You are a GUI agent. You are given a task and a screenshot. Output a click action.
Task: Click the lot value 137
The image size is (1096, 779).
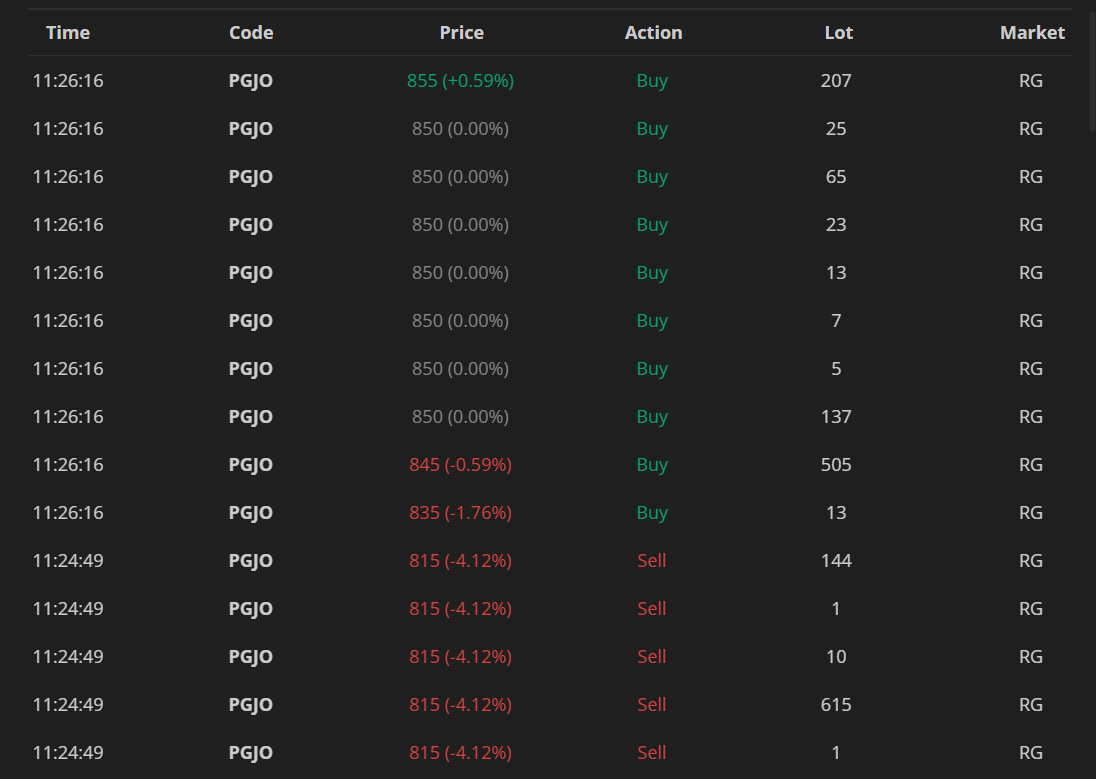[x=836, y=417]
